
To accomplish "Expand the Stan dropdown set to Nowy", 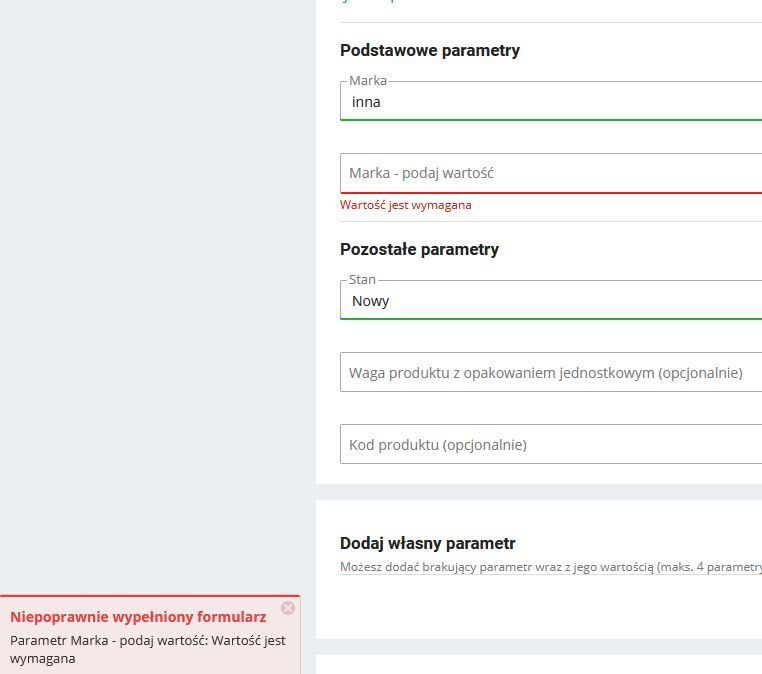I will (550, 301).
